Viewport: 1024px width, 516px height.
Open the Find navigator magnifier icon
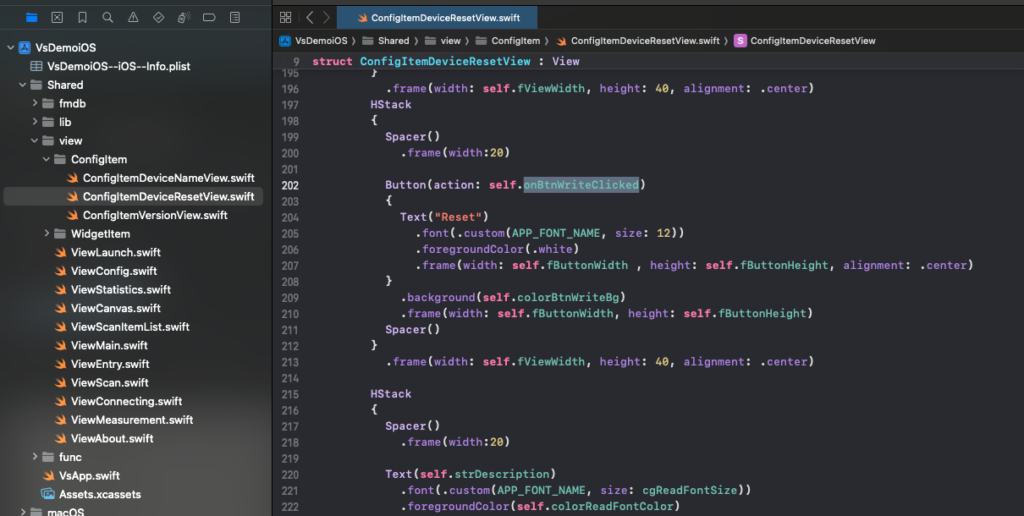tap(107, 17)
